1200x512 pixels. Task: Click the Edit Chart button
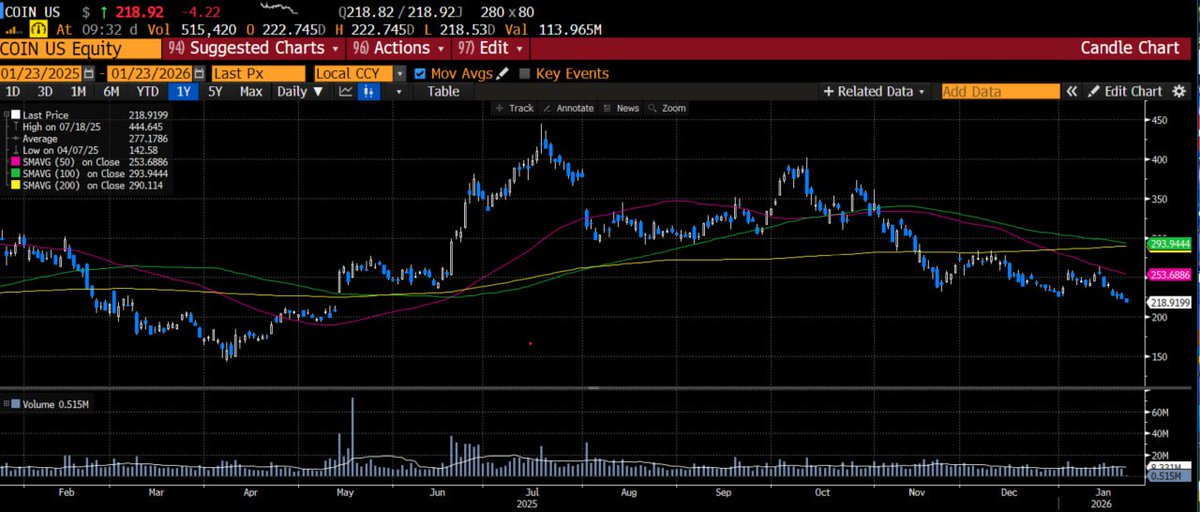coord(1125,91)
